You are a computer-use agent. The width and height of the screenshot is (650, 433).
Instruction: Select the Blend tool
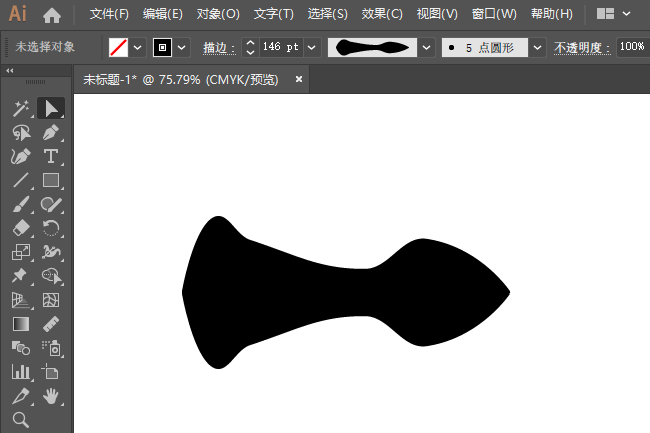21,348
